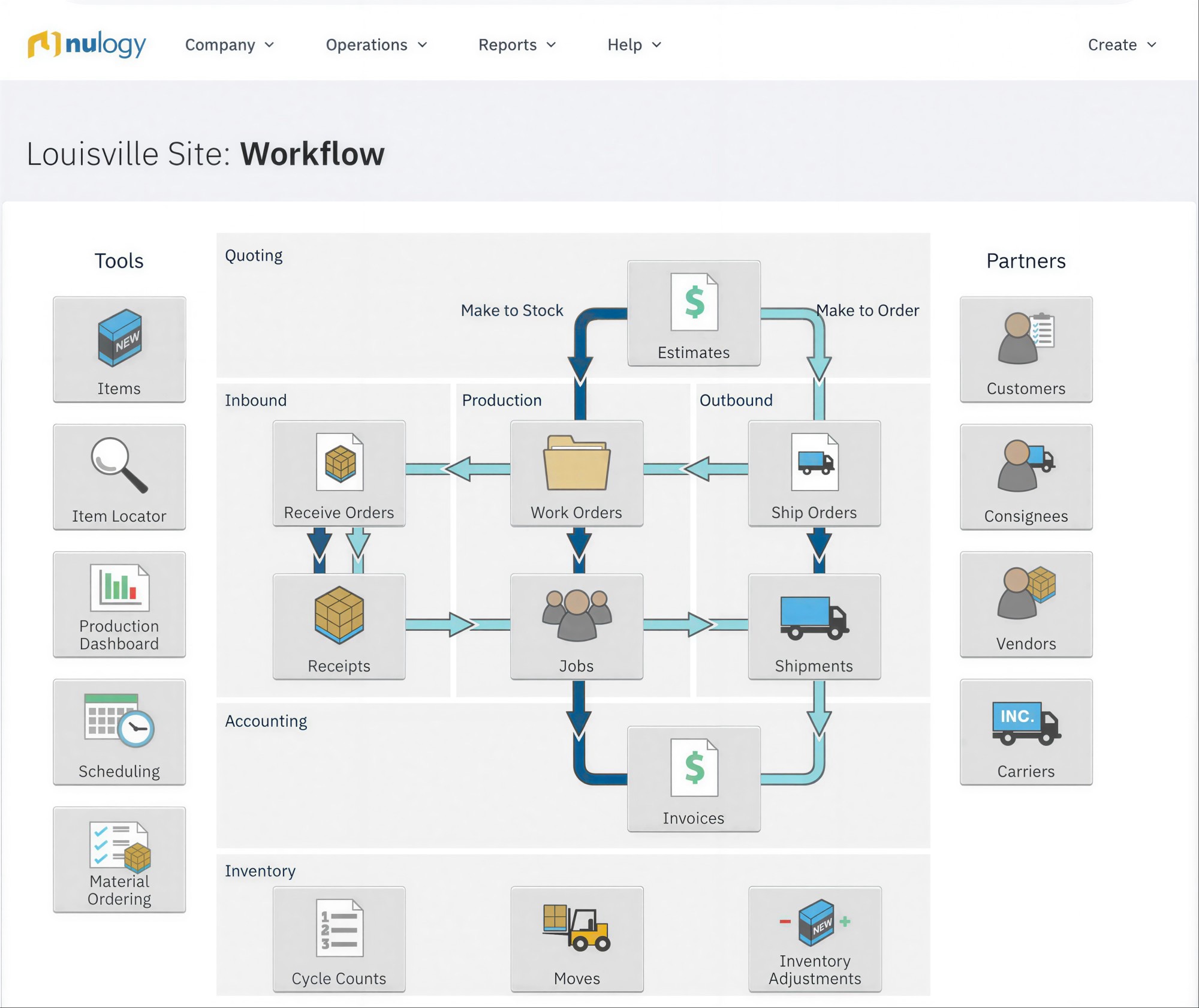Open the Customers partner tile
1199x1008 pixels.
coord(1026,350)
